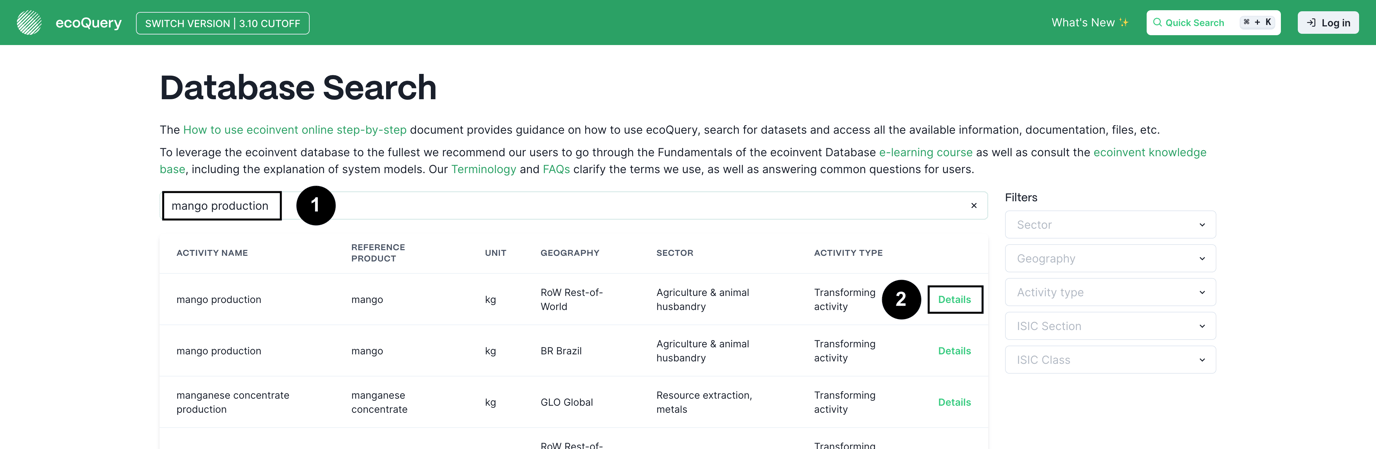1376x449 pixels.
Task: Go to the FAQs link
Action: click(556, 170)
